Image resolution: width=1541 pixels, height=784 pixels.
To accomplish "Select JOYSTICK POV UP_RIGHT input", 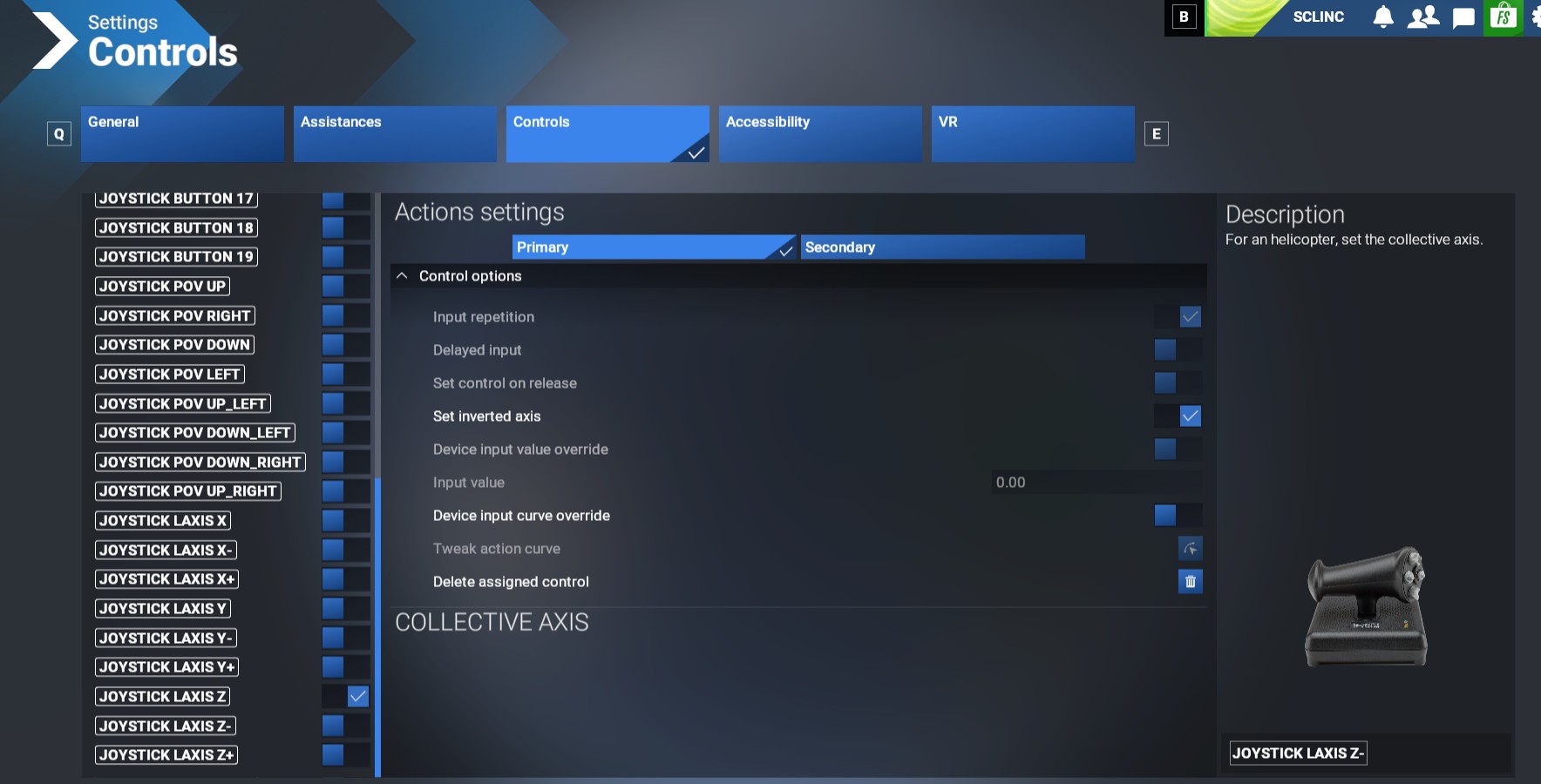I will point(188,491).
